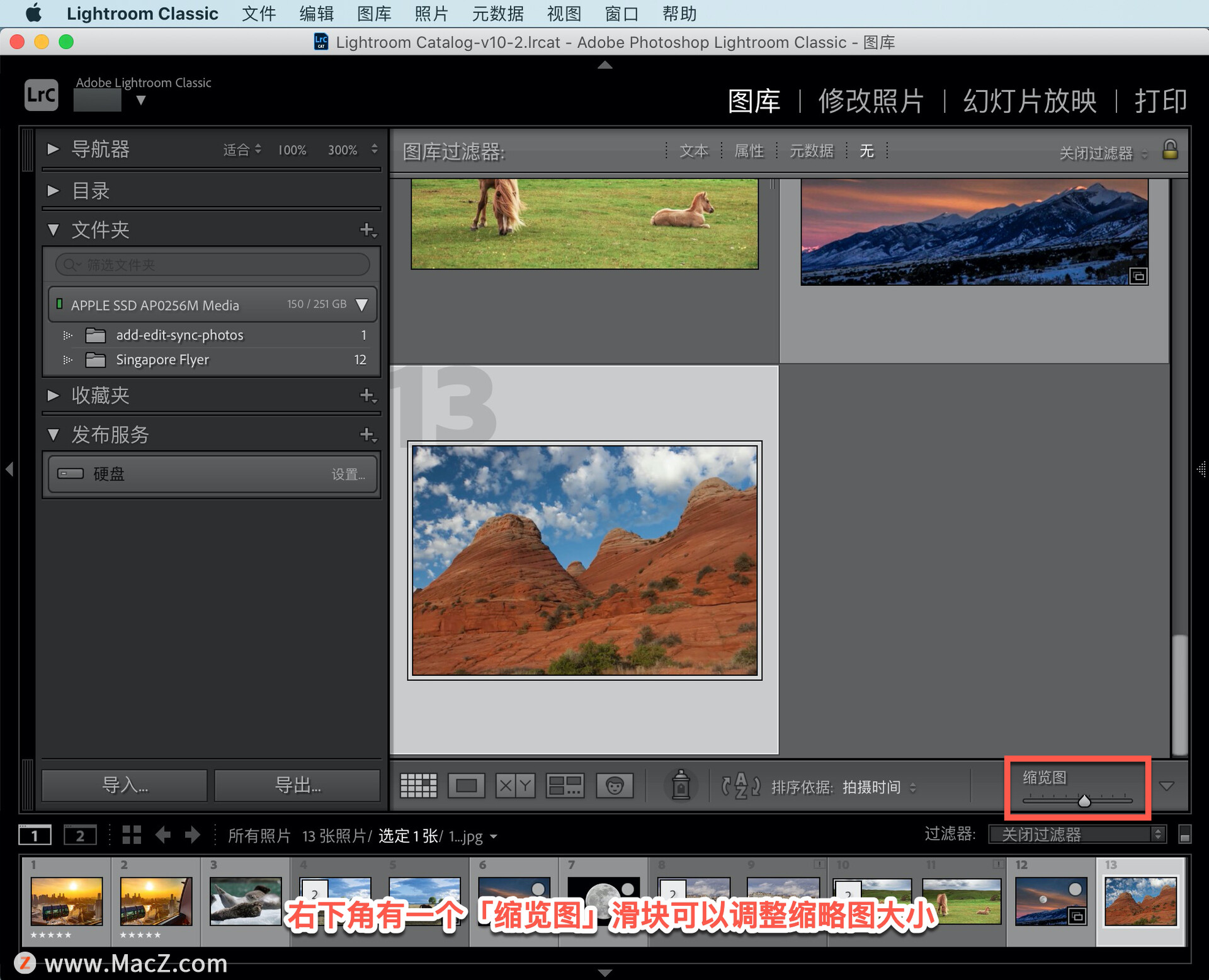
Task: Collapse the 文件夹 panel
Action: tap(54, 230)
